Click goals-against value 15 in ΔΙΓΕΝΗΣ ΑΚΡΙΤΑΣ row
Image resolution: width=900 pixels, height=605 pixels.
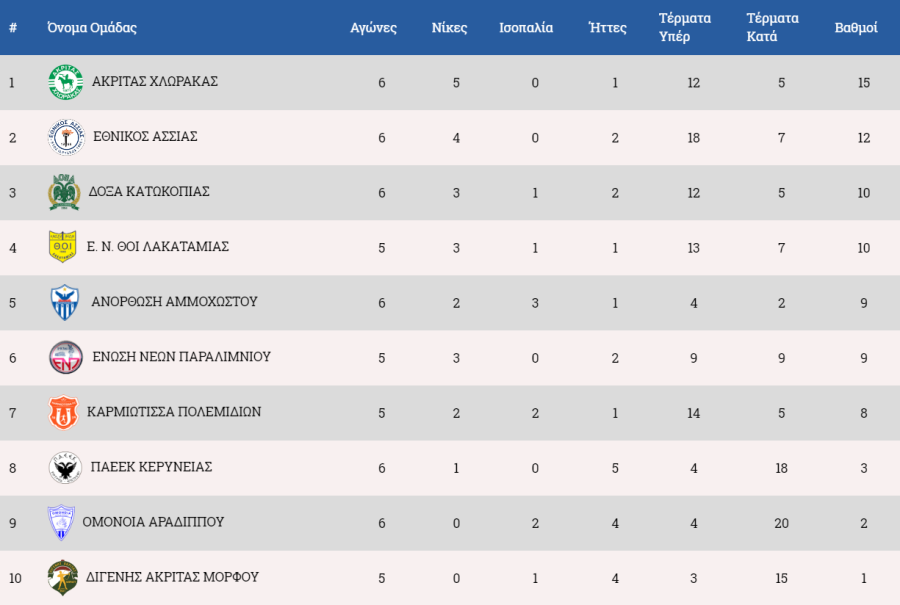tap(781, 579)
